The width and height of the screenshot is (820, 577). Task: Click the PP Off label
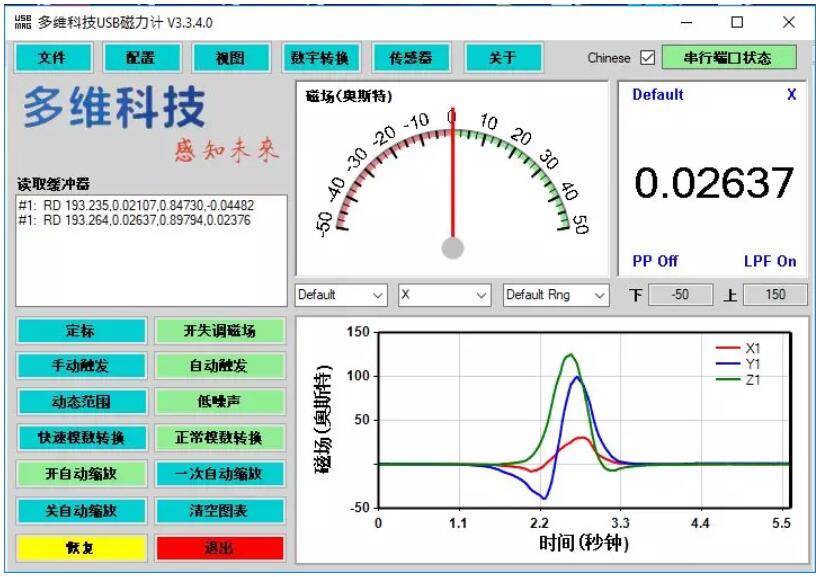coord(655,261)
